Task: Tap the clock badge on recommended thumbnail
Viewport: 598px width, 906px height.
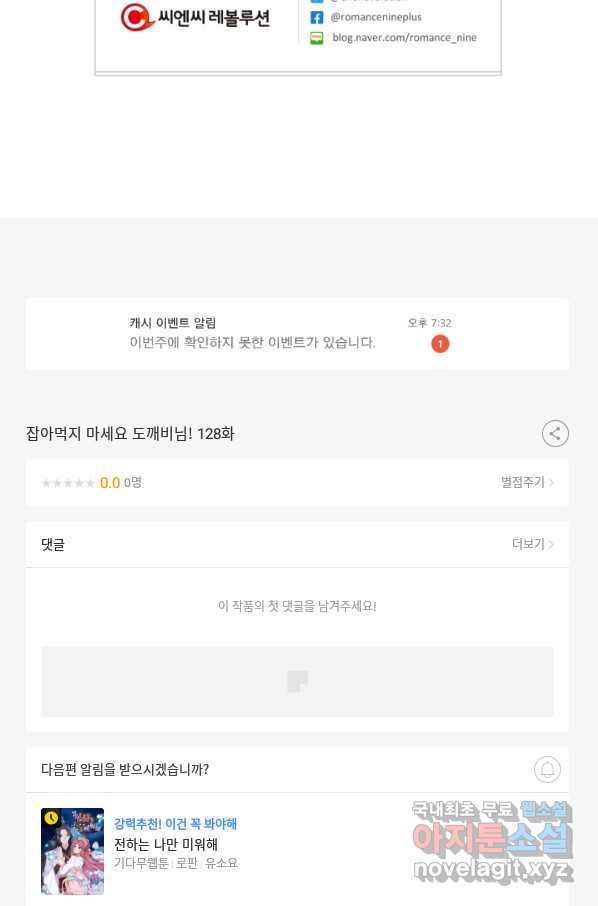Action: [51, 818]
